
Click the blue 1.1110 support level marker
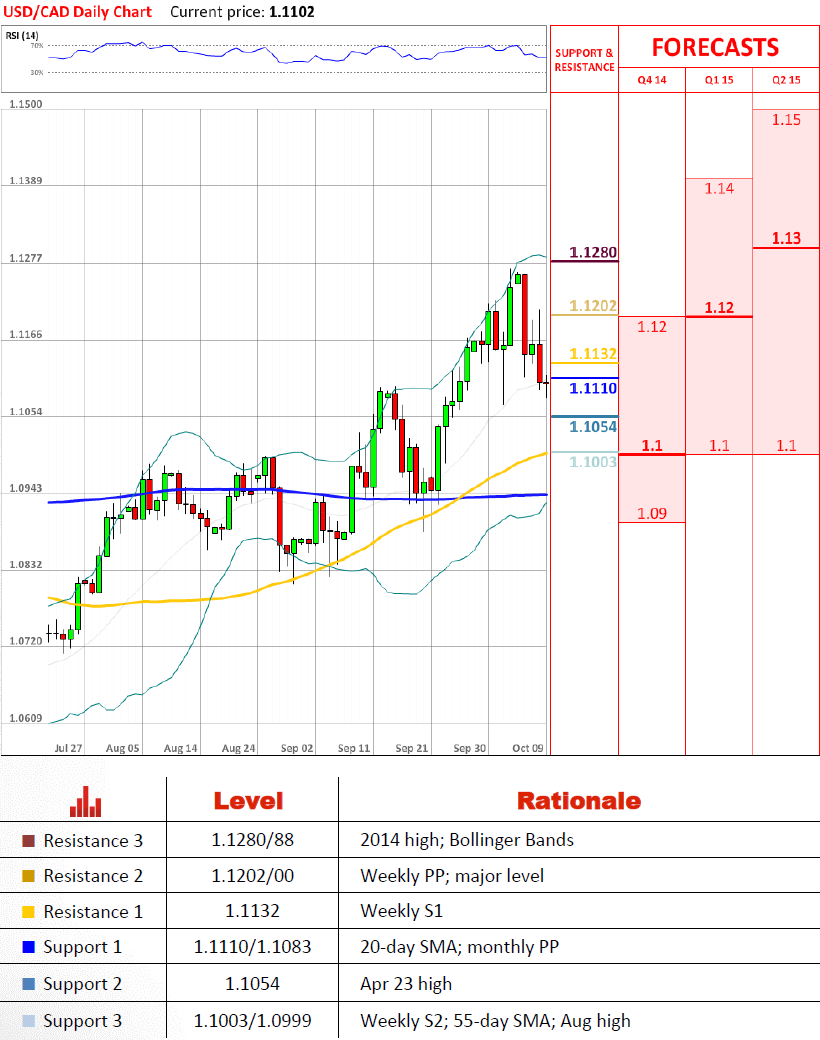coord(593,388)
